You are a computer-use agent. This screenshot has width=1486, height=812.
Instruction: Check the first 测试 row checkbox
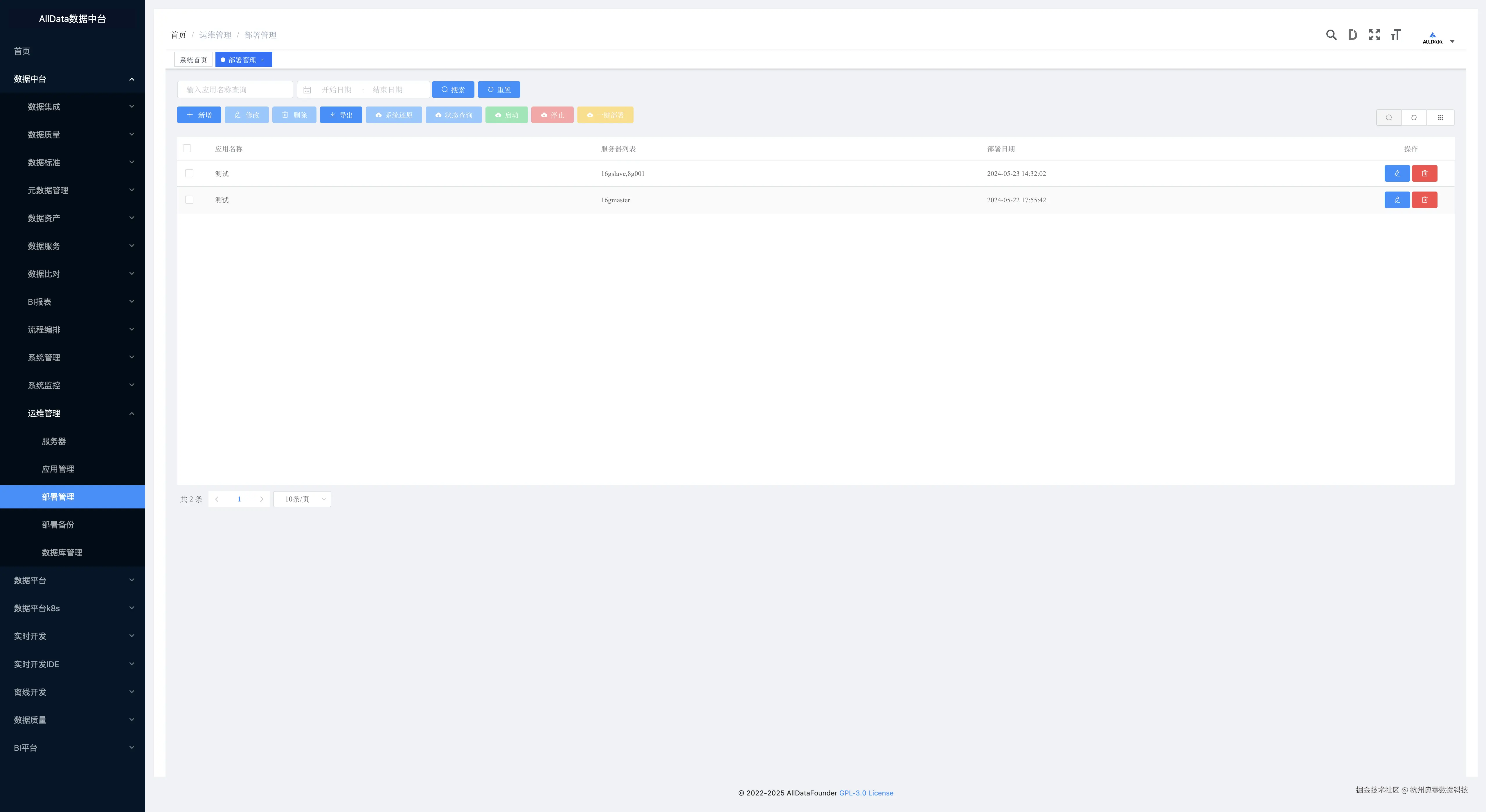pos(189,174)
